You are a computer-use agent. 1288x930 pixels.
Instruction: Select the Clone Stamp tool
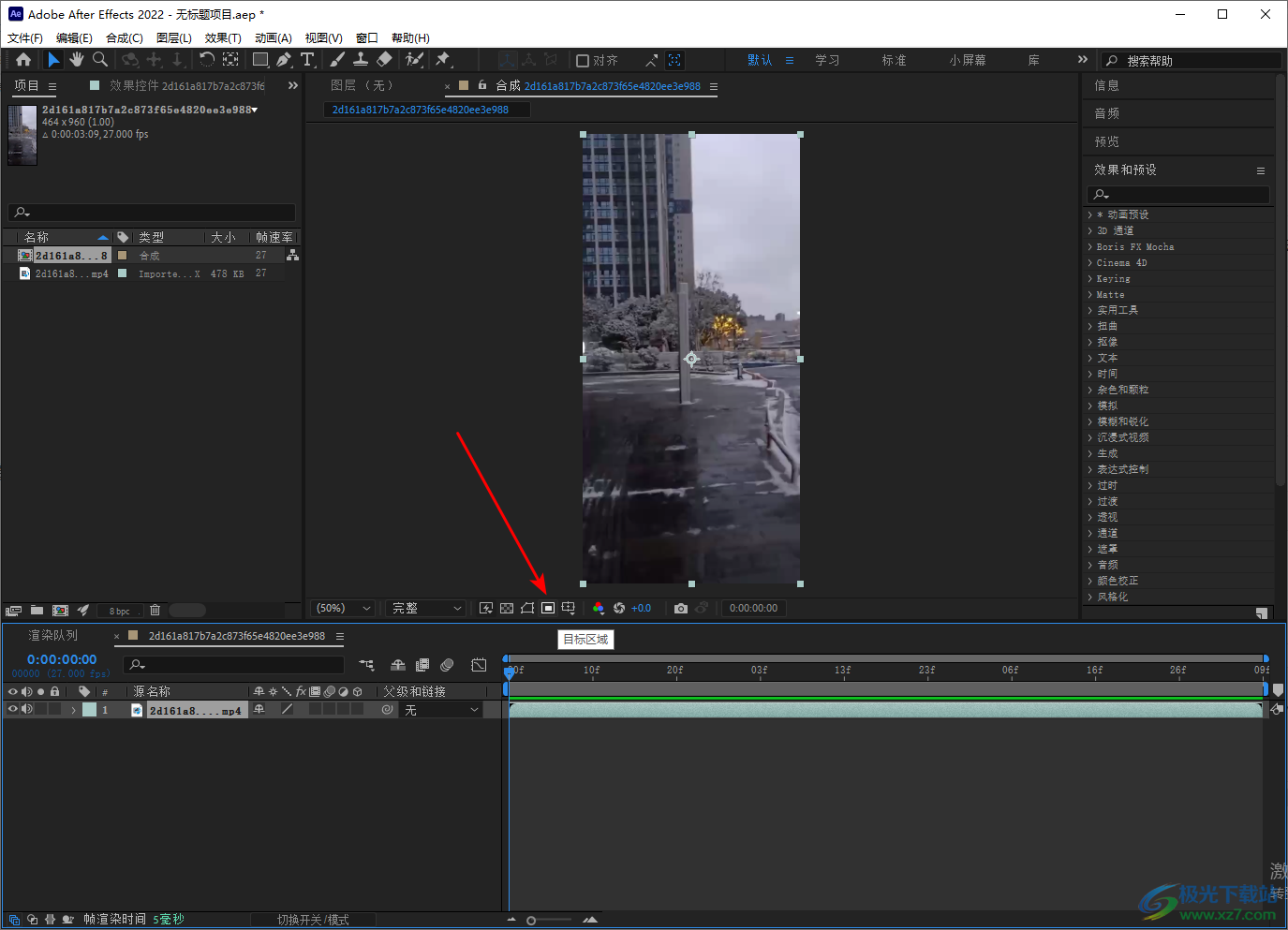click(x=361, y=60)
